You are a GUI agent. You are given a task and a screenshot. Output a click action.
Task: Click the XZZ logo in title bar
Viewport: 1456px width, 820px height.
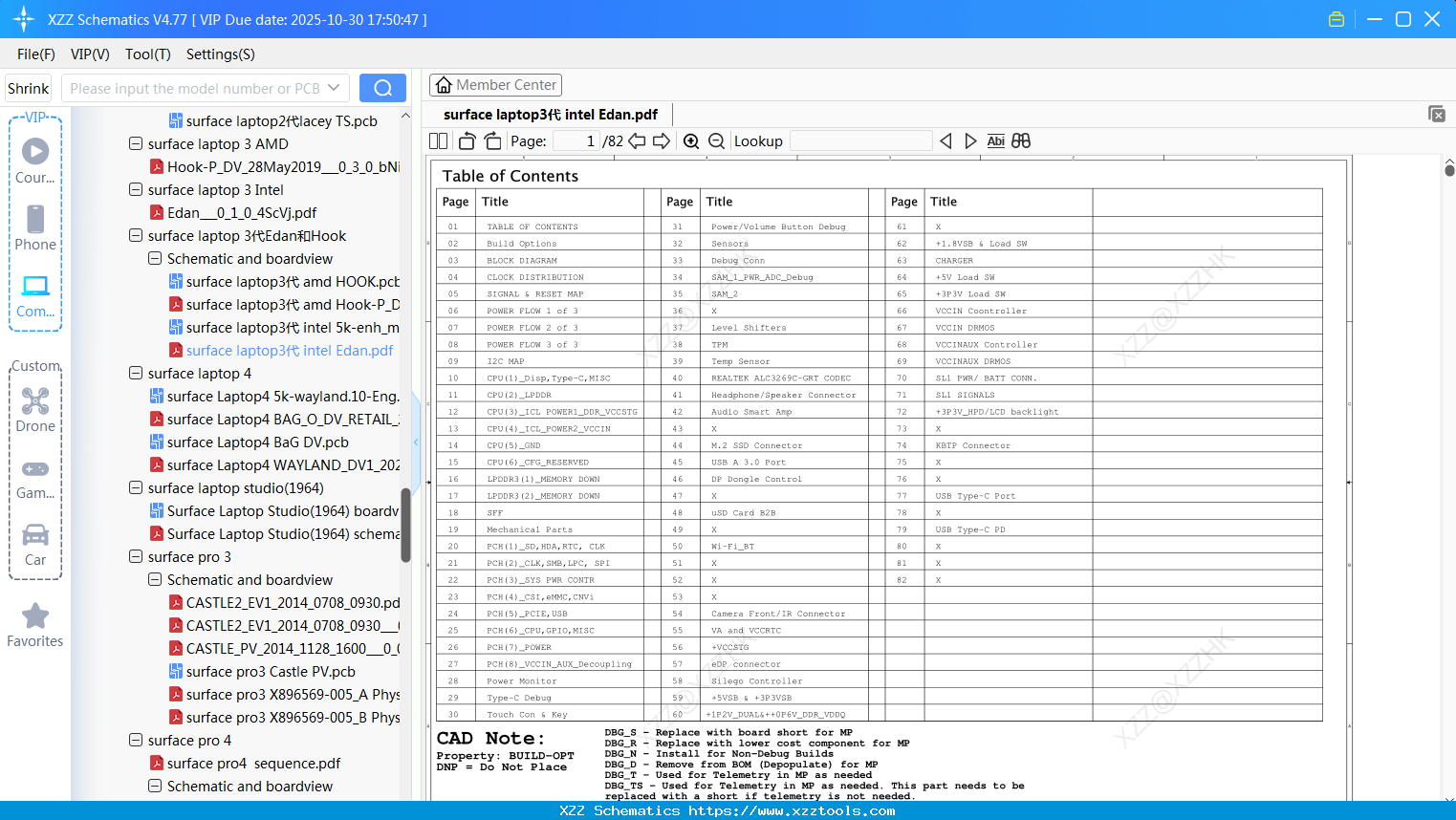(x=24, y=19)
